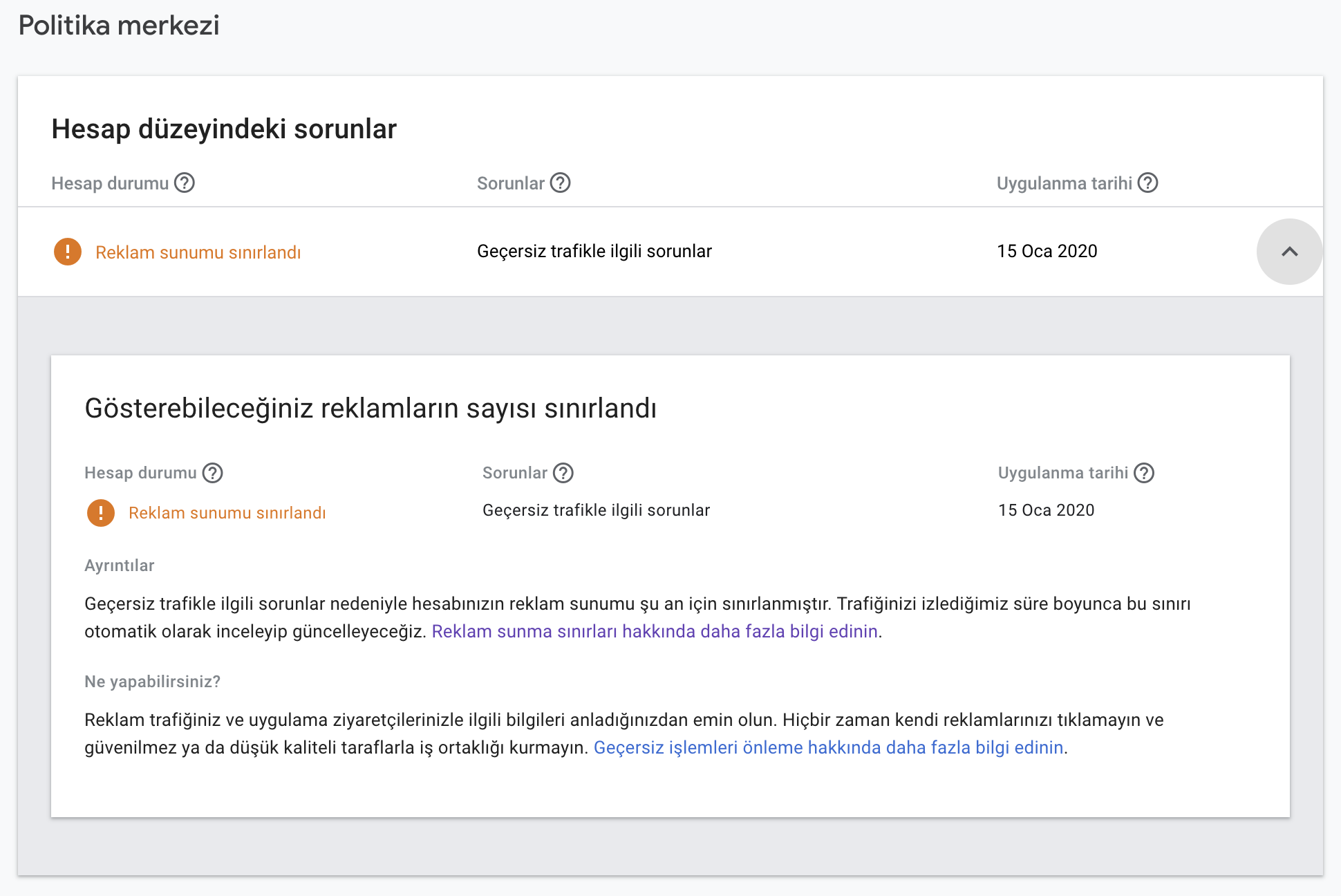The width and height of the screenshot is (1341, 896).
Task: Click orange warning icon in top issue row
Action: tap(68, 252)
